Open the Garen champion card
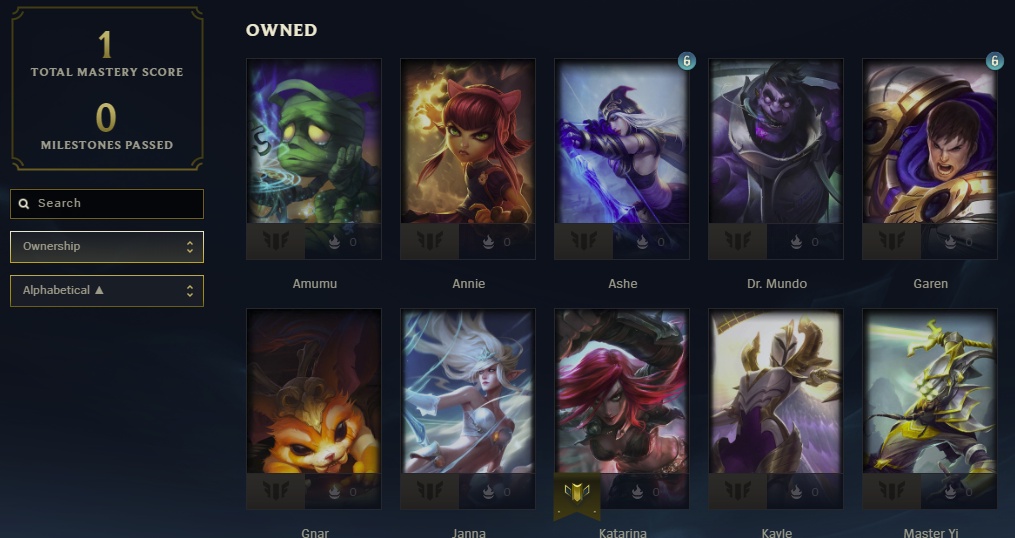Screen dimensions: 1015x538 point(930,159)
